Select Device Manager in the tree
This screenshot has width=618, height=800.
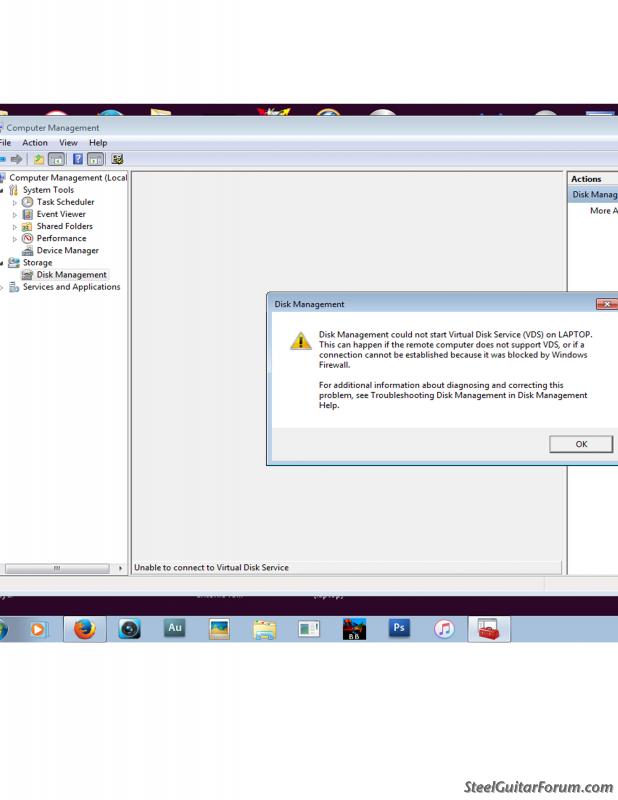(x=67, y=251)
